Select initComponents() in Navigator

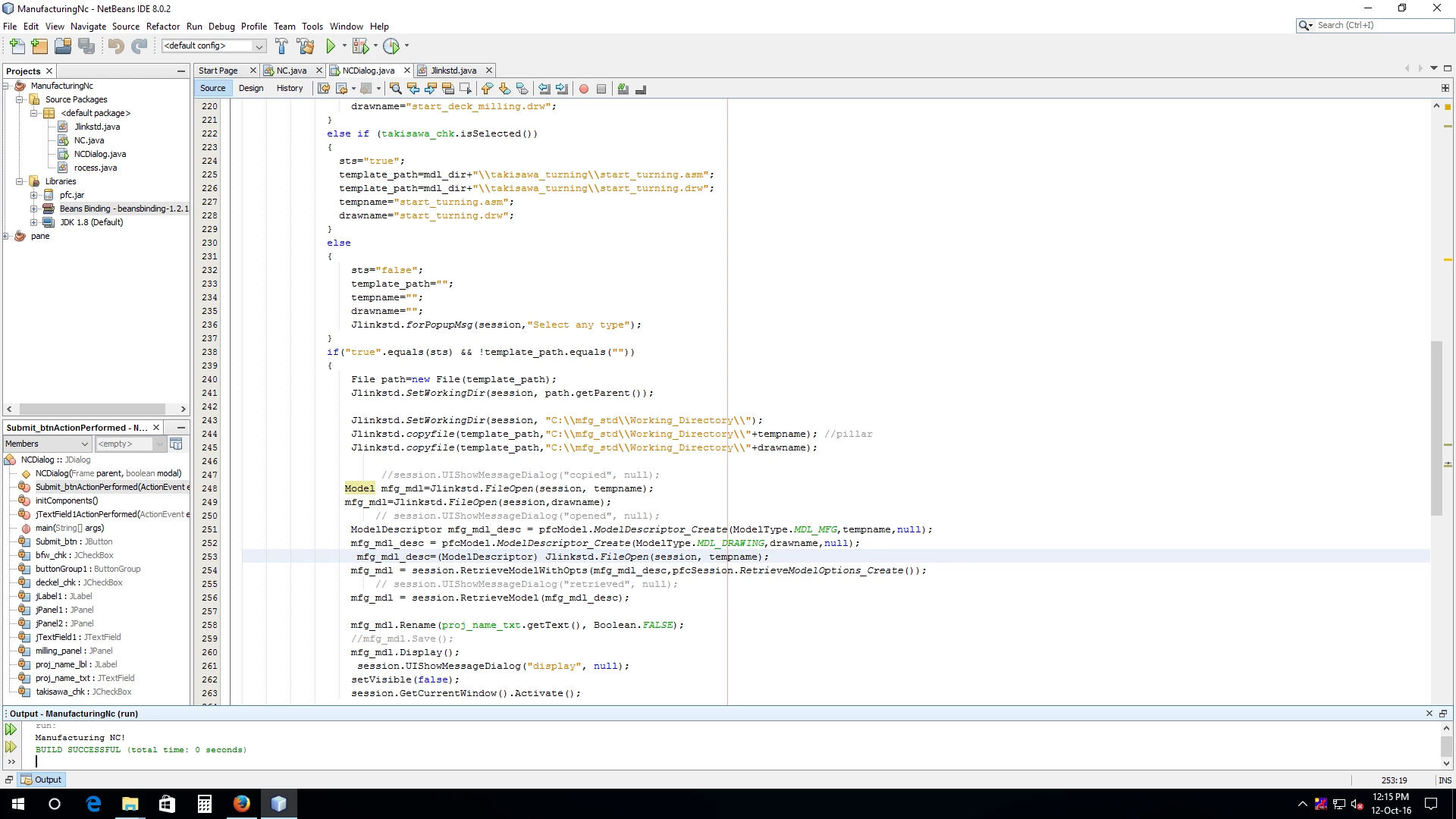pos(67,500)
